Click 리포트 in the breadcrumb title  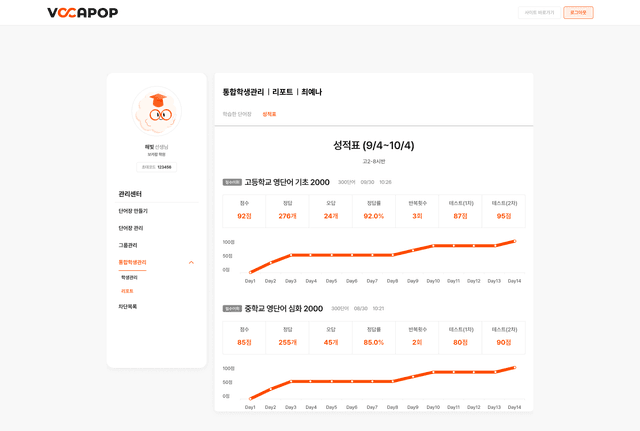pyautogui.click(x=282, y=92)
